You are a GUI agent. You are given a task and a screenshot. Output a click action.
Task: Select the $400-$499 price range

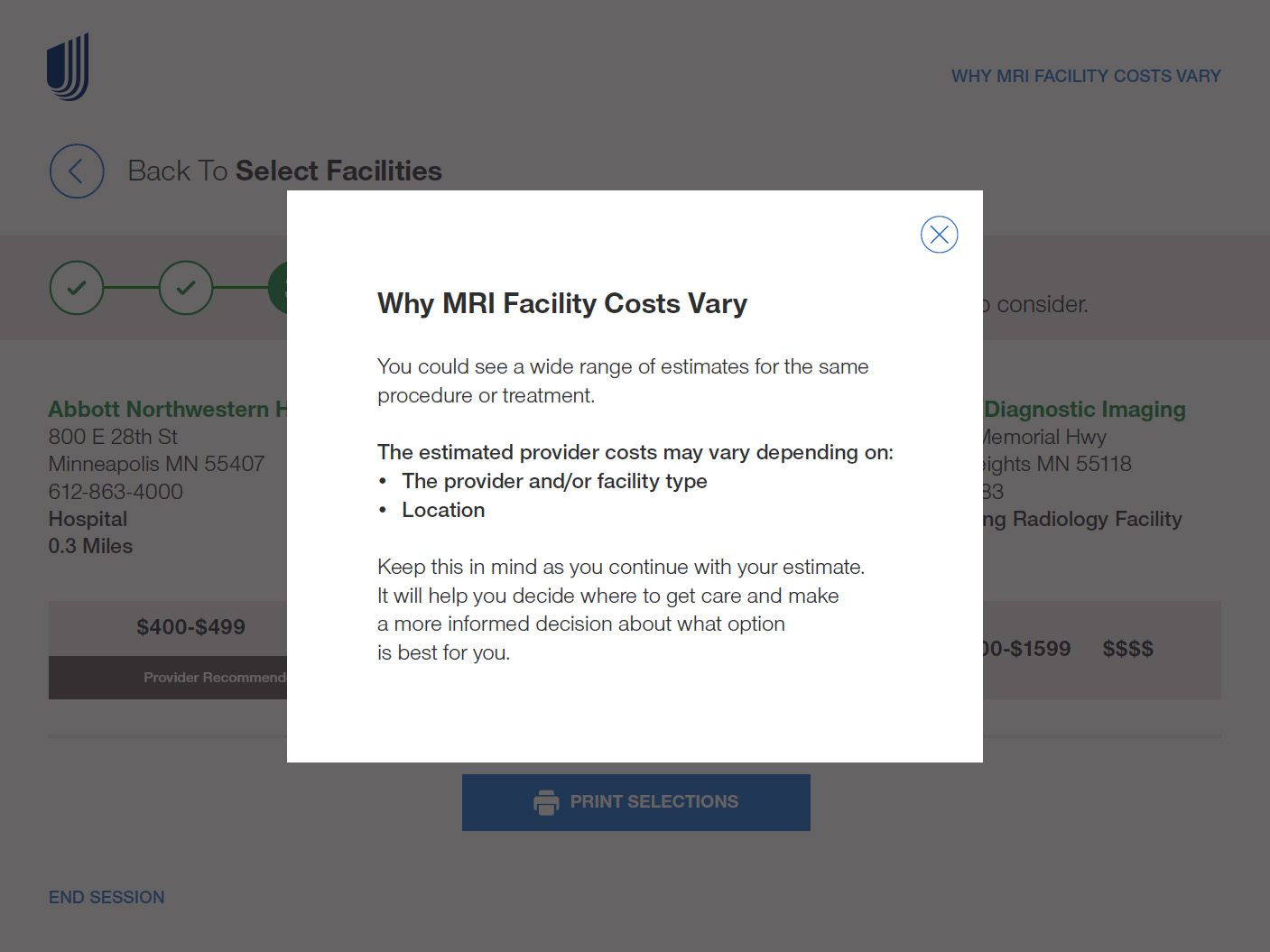tap(190, 627)
